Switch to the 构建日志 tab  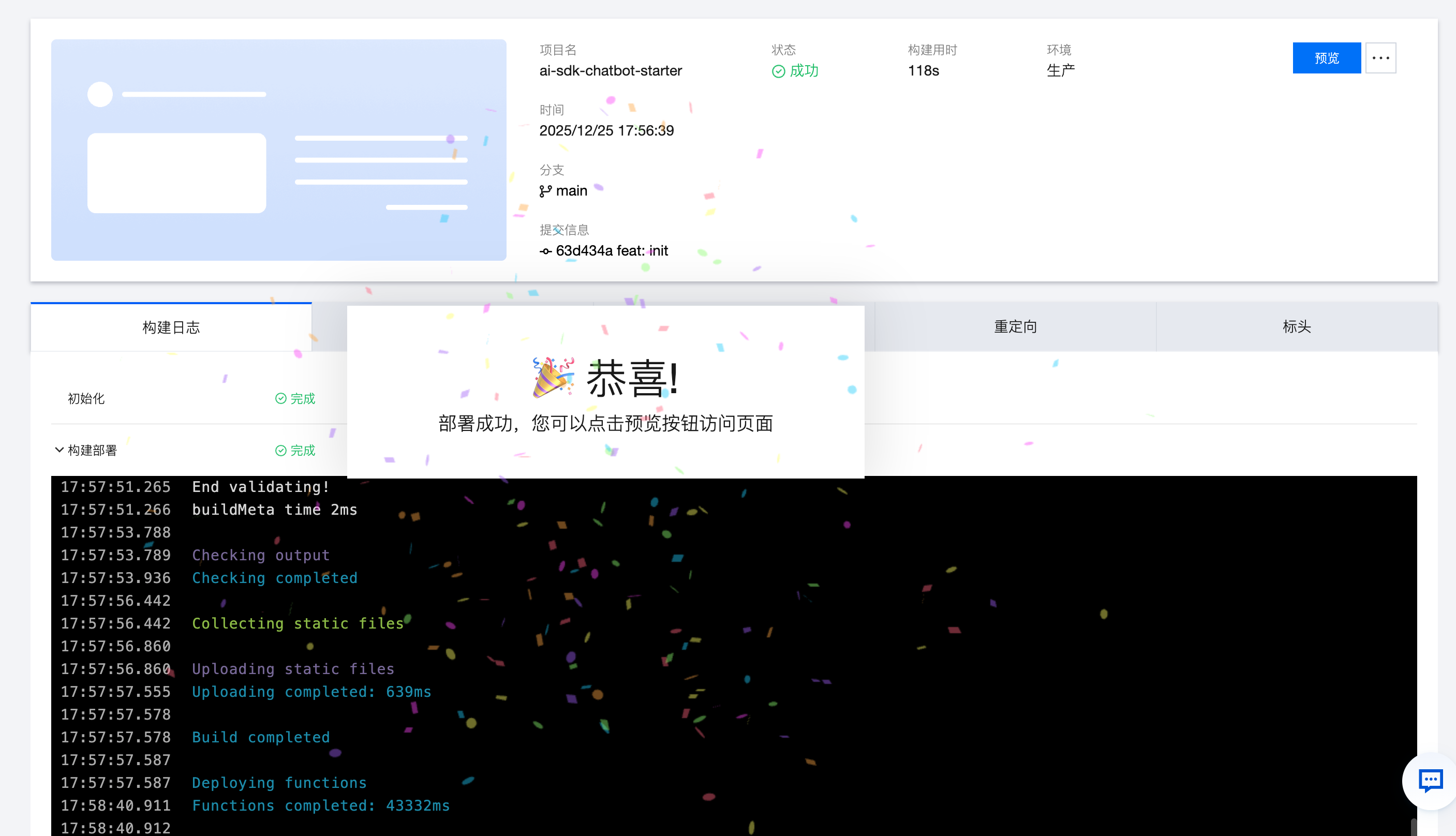point(171,327)
